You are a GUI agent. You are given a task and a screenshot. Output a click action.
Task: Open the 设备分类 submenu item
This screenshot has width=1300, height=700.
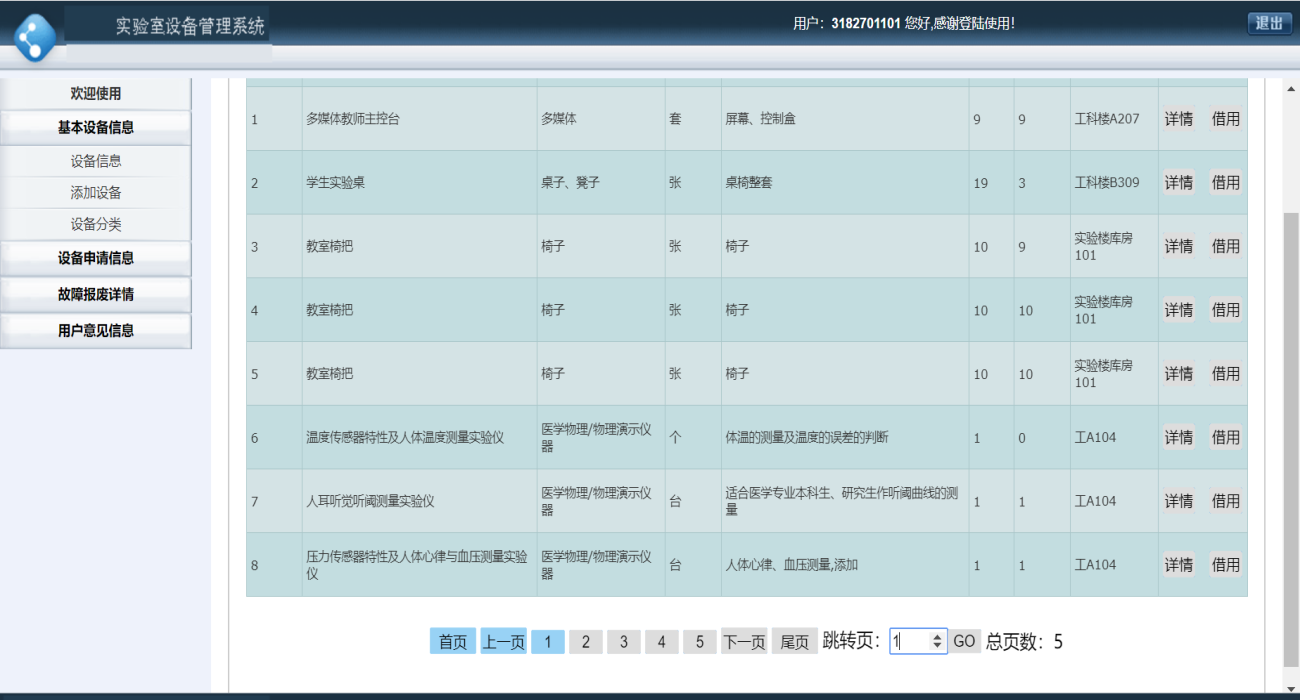click(95, 225)
